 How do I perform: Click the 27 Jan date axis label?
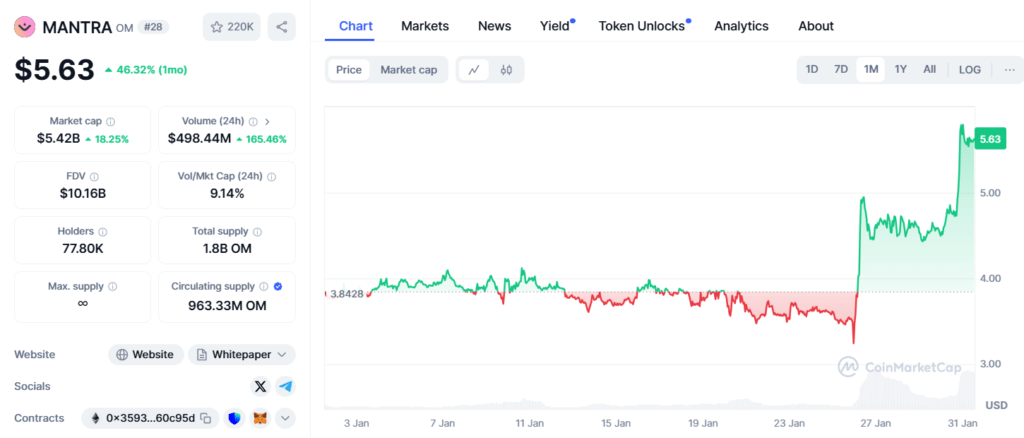point(876,423)
